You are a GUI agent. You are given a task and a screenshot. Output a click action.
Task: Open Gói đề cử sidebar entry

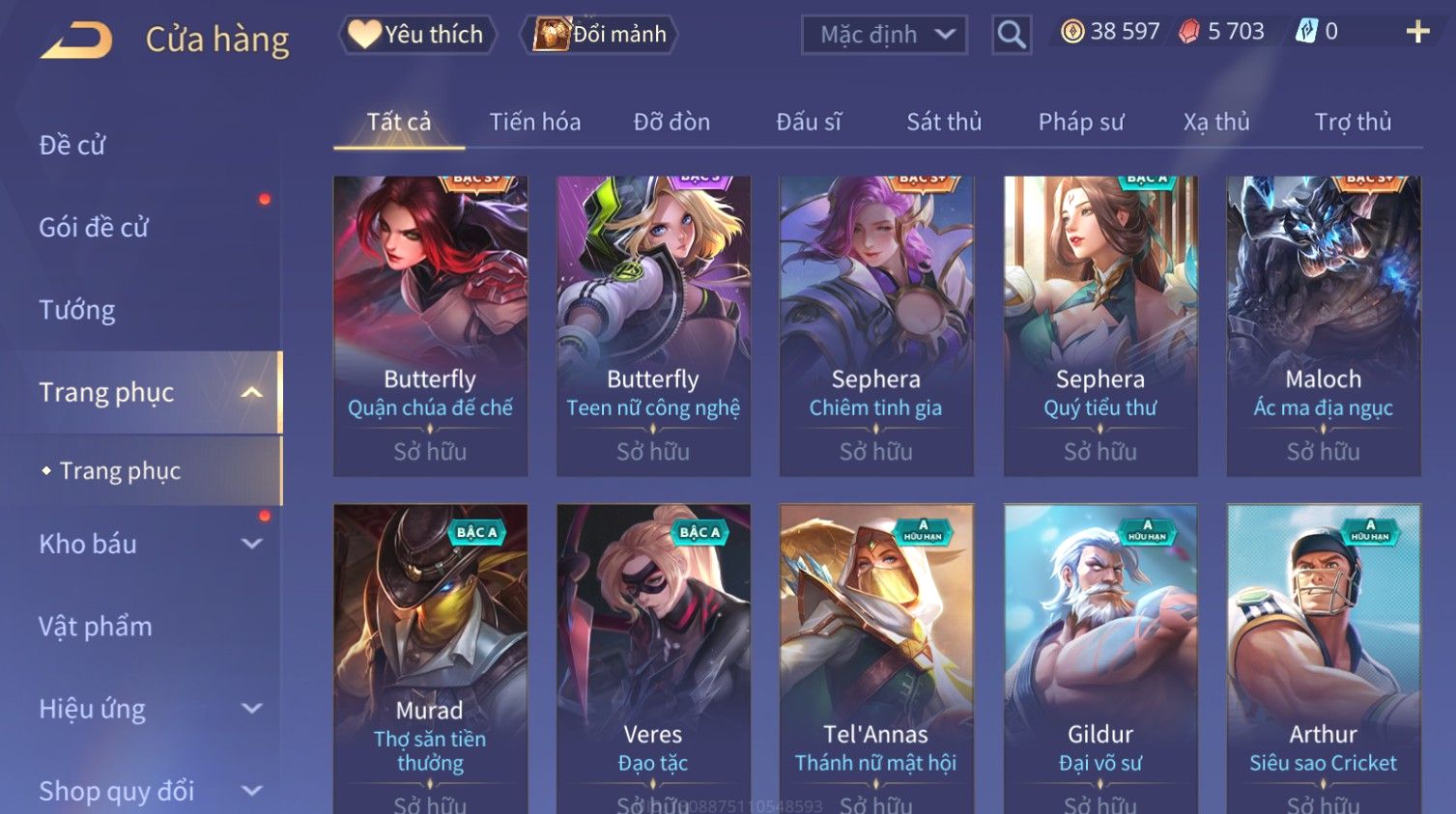94,228
